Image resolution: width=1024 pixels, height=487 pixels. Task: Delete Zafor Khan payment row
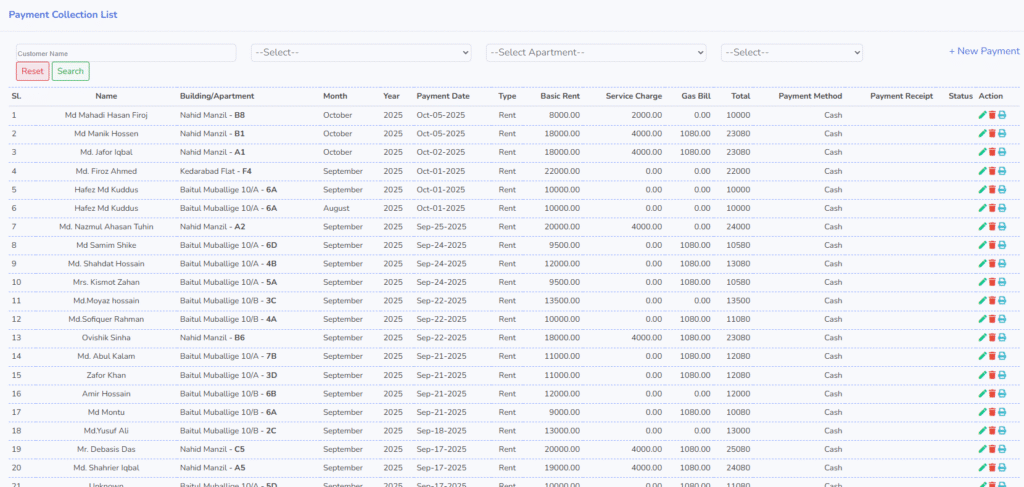click(x=992, y=375)
